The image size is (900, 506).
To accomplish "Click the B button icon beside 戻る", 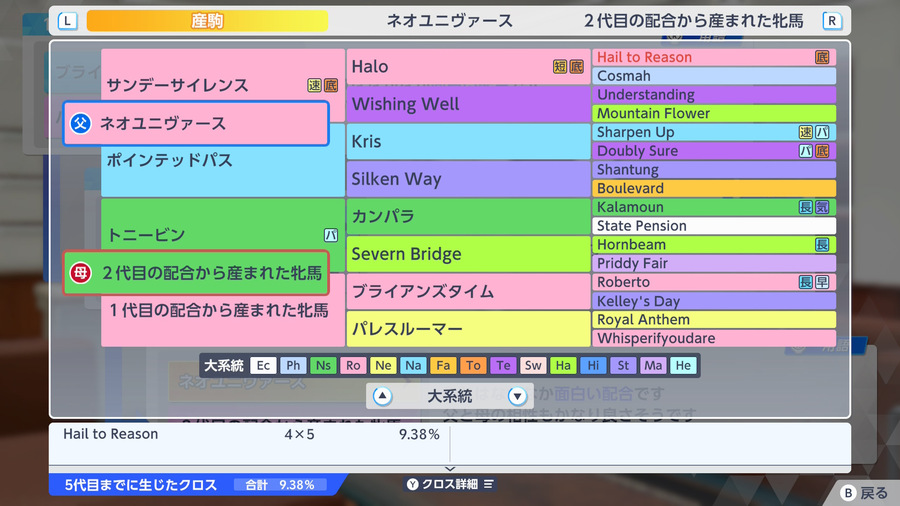I will (848, 492).
